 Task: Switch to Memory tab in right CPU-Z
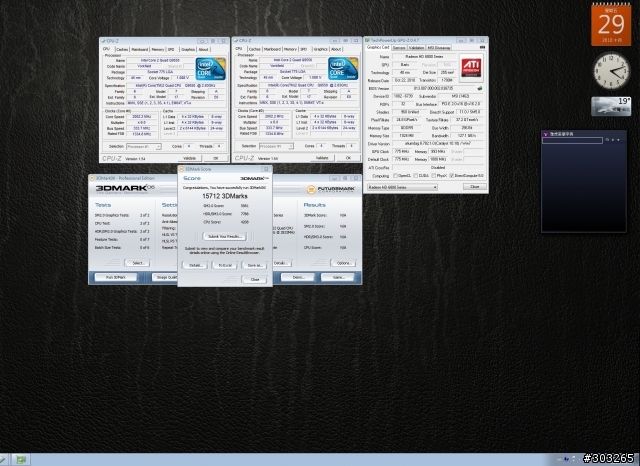tap(290, 49)
